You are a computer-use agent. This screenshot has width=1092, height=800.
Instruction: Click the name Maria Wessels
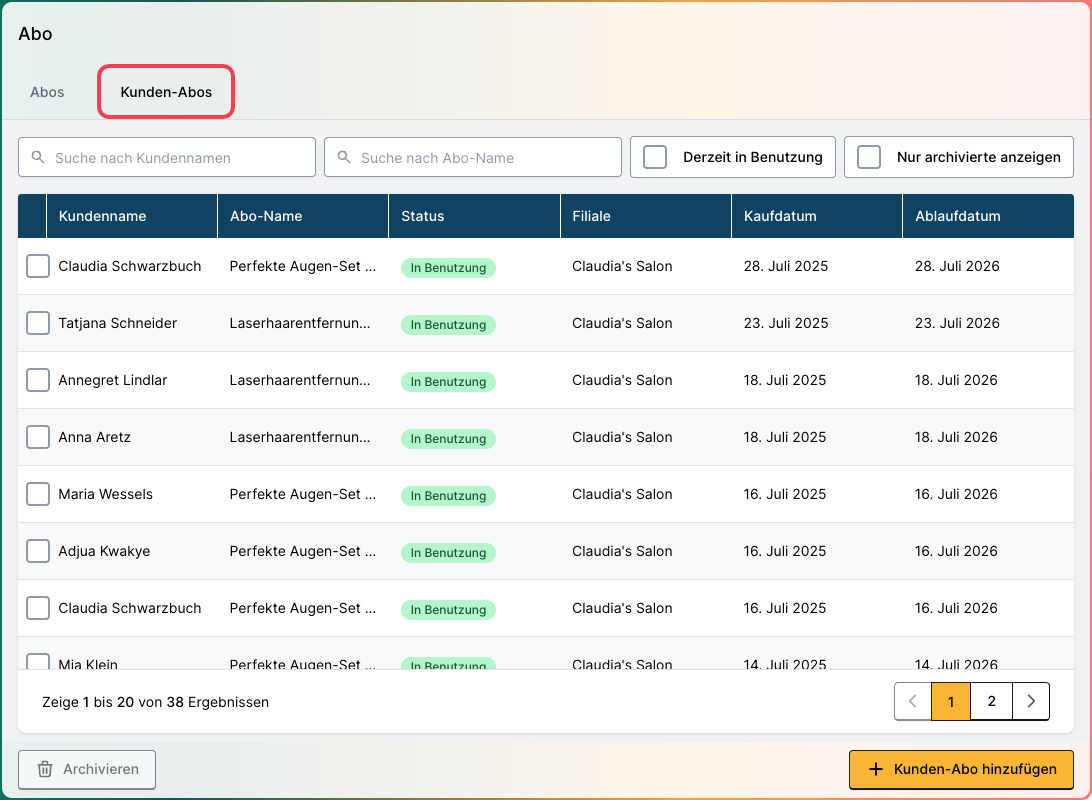tap(105, 494)
